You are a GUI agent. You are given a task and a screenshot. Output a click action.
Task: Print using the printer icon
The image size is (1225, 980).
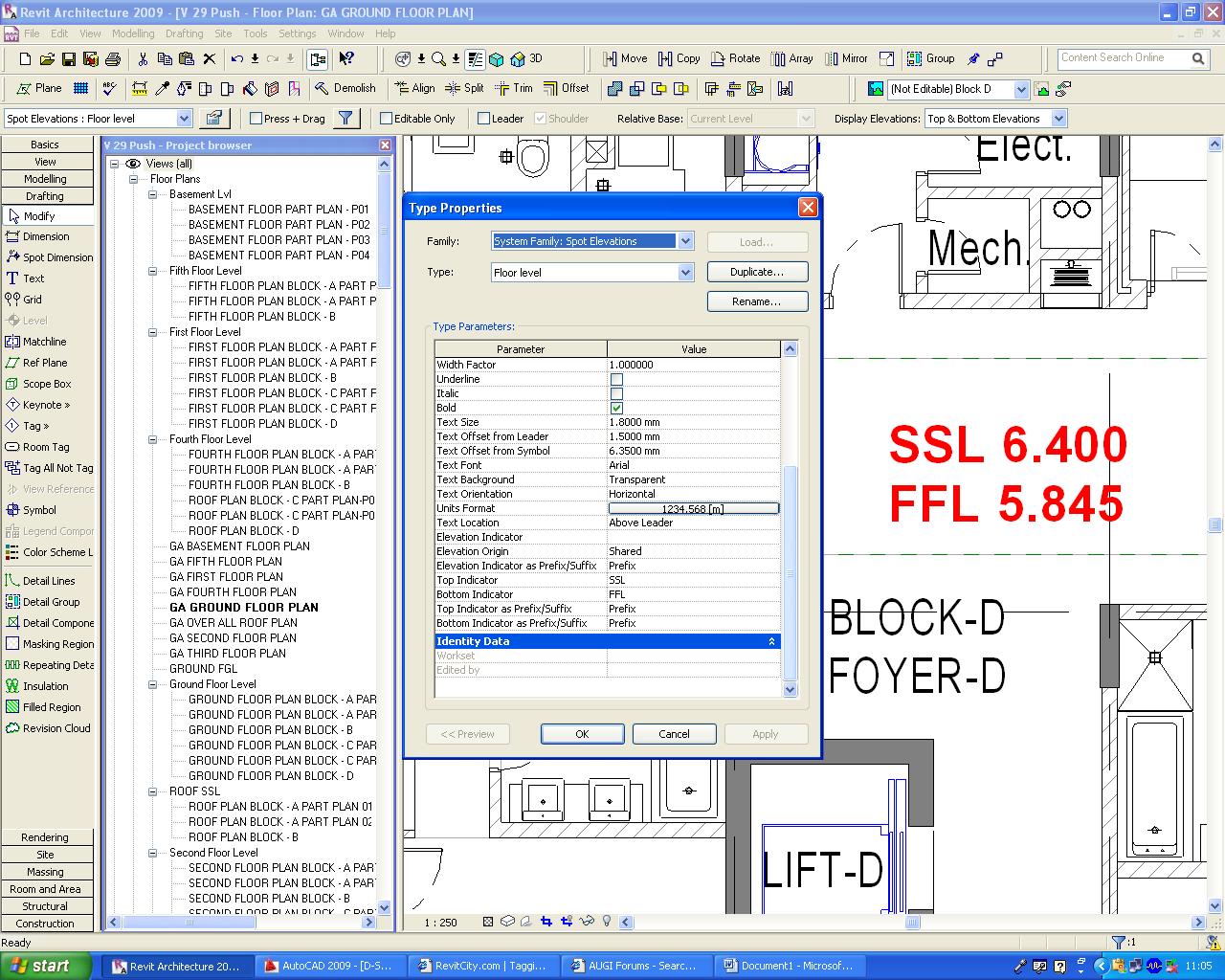coord(113,58)
